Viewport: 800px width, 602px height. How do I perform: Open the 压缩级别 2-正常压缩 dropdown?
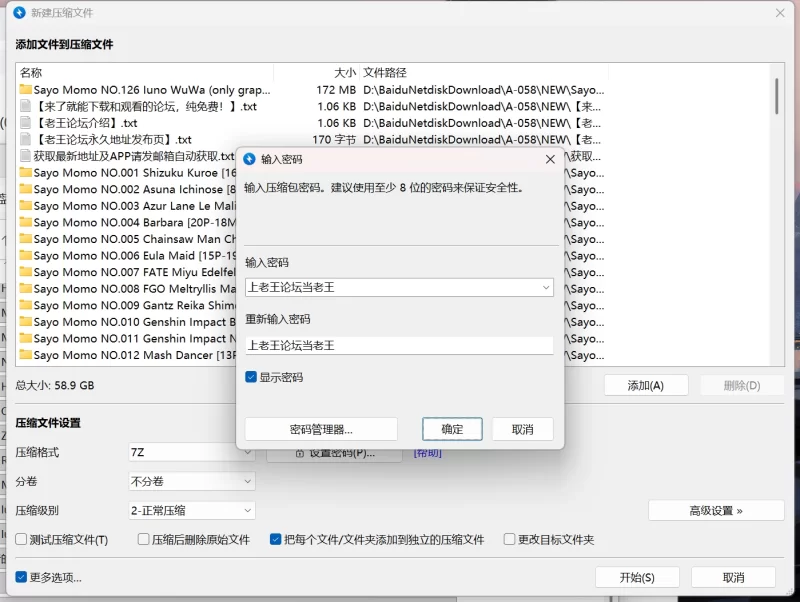click(x=191, y=510)
